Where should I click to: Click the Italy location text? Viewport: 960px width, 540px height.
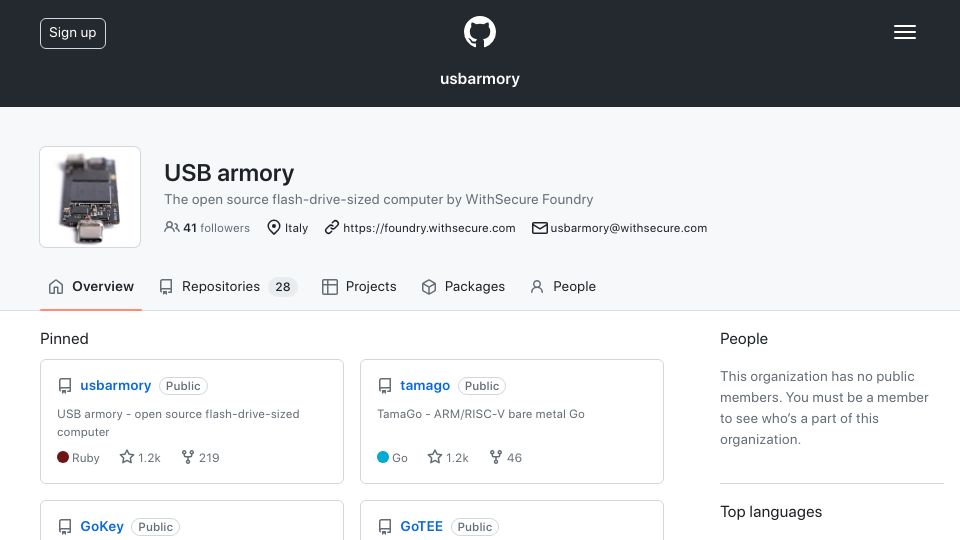click(x=296, y=228)
